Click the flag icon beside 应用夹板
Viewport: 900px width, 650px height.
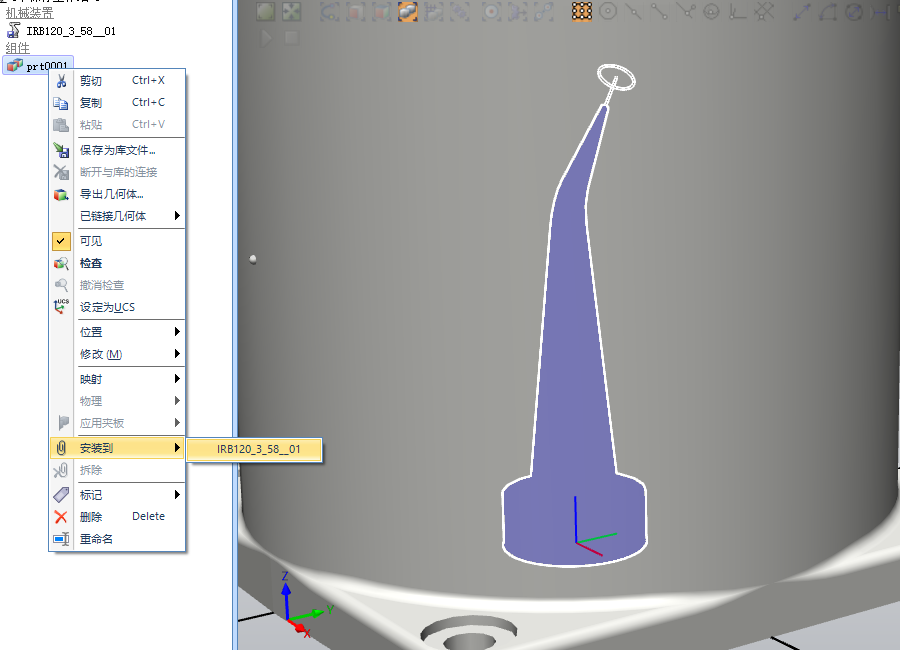[x=63, y=423]
